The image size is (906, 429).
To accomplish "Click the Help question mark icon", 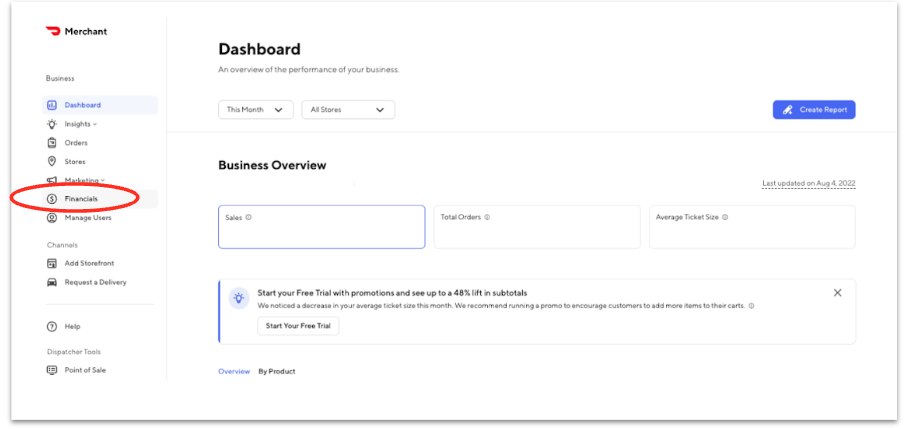I will 52,327.
